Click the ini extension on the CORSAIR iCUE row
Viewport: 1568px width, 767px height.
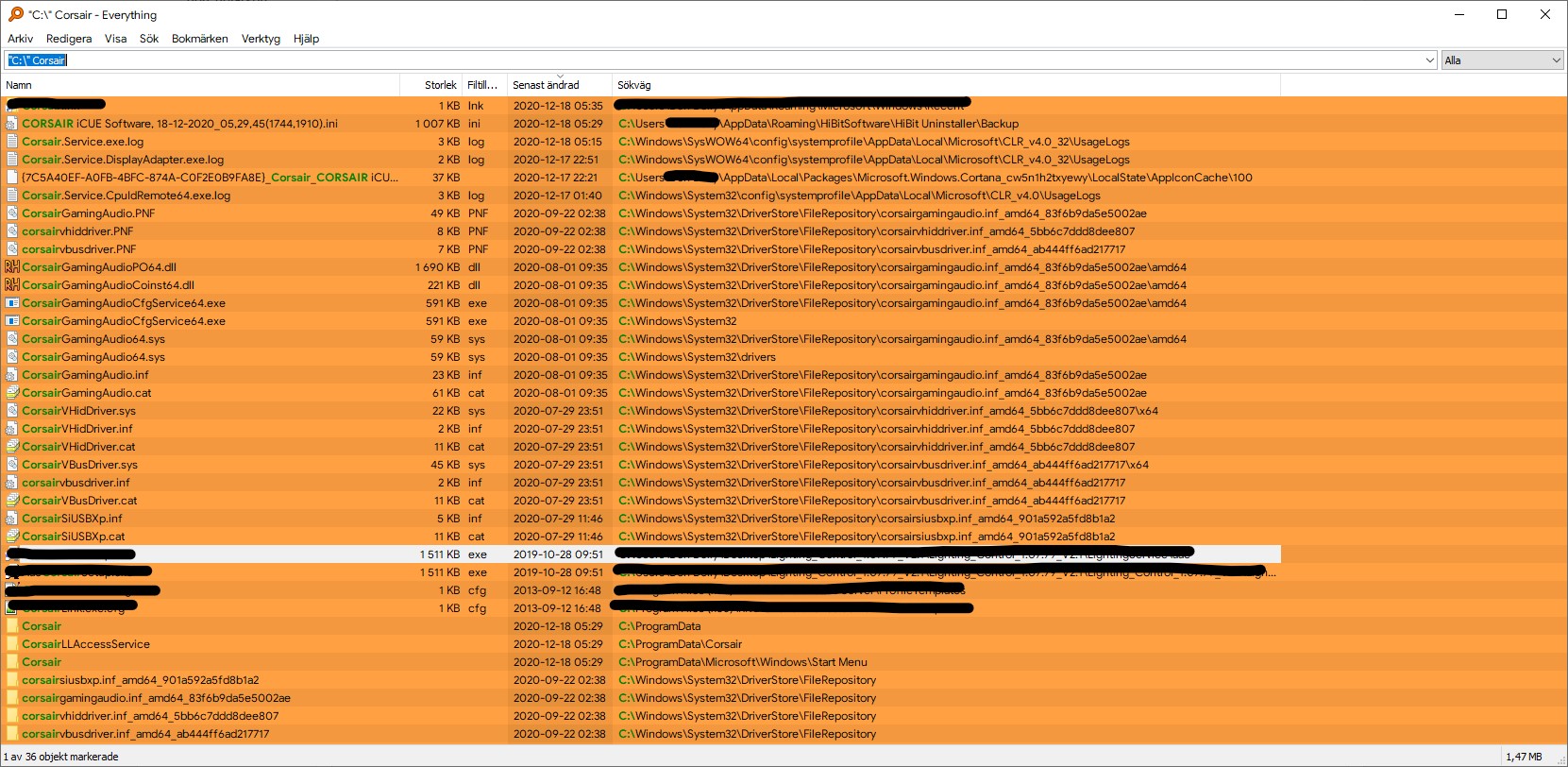474,124
